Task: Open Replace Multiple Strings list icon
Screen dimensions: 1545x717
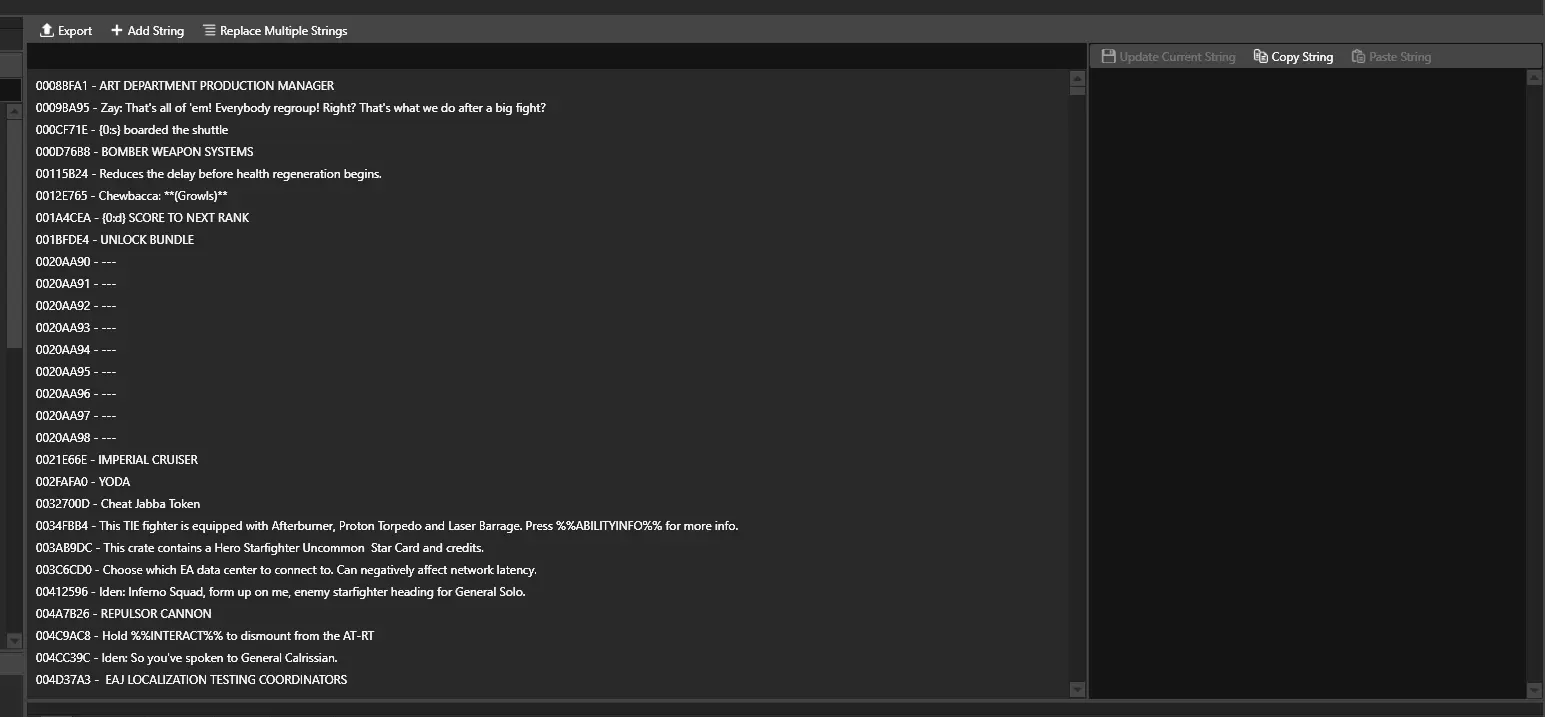Action: point(209,31)
